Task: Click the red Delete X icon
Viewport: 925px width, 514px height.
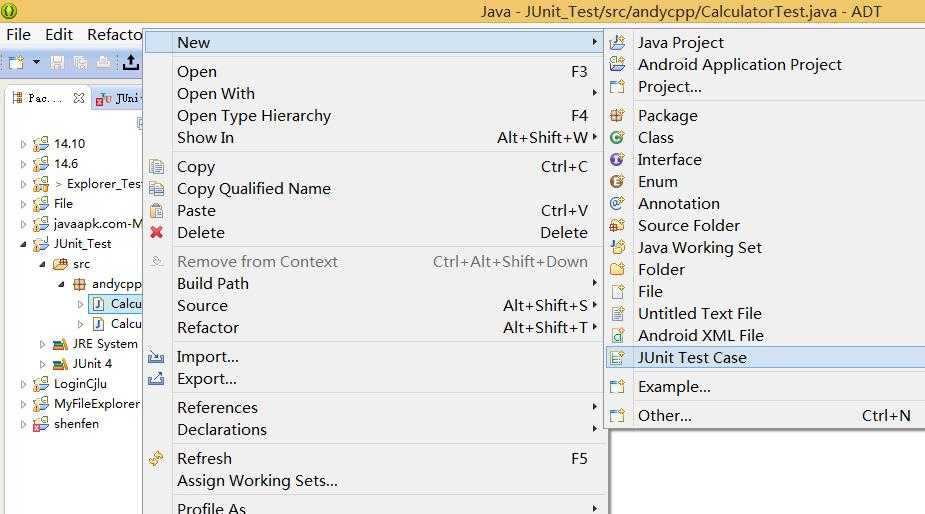Action: [x=156, y=233]
